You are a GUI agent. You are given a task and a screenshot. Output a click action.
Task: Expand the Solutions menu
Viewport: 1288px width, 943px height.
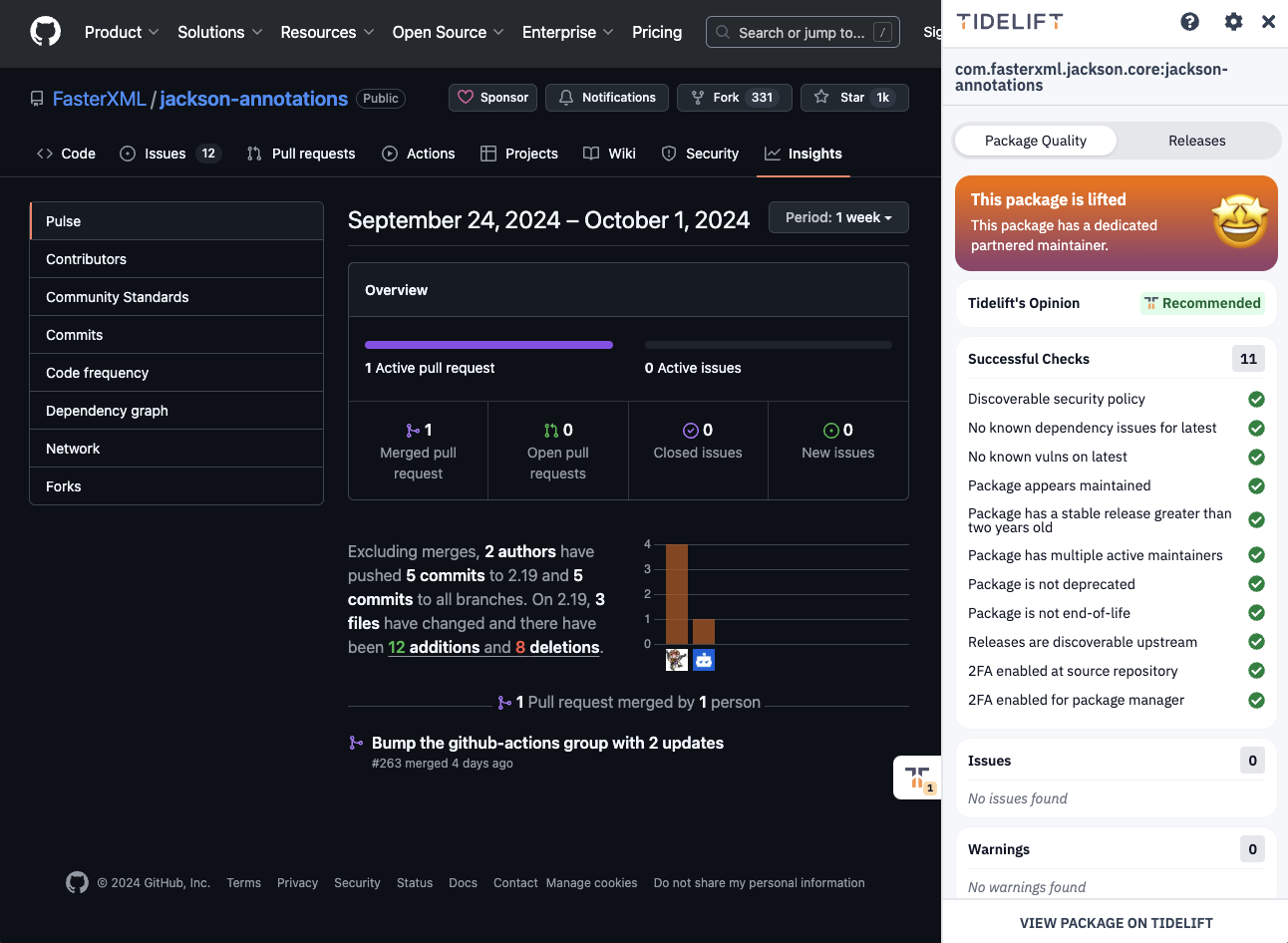pyautogui.click(x=219, y=32)
